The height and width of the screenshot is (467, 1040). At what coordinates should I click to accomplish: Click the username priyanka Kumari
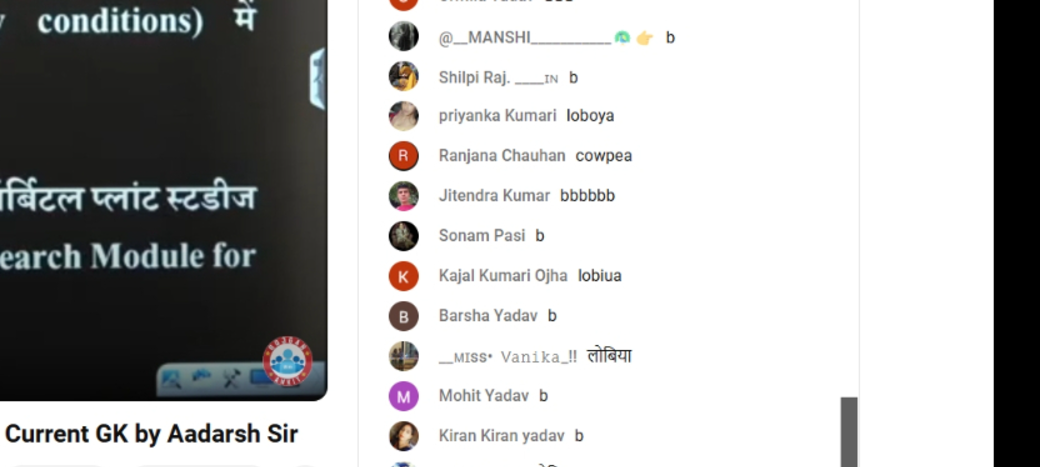pyautogui.click(x=497, y=115)
